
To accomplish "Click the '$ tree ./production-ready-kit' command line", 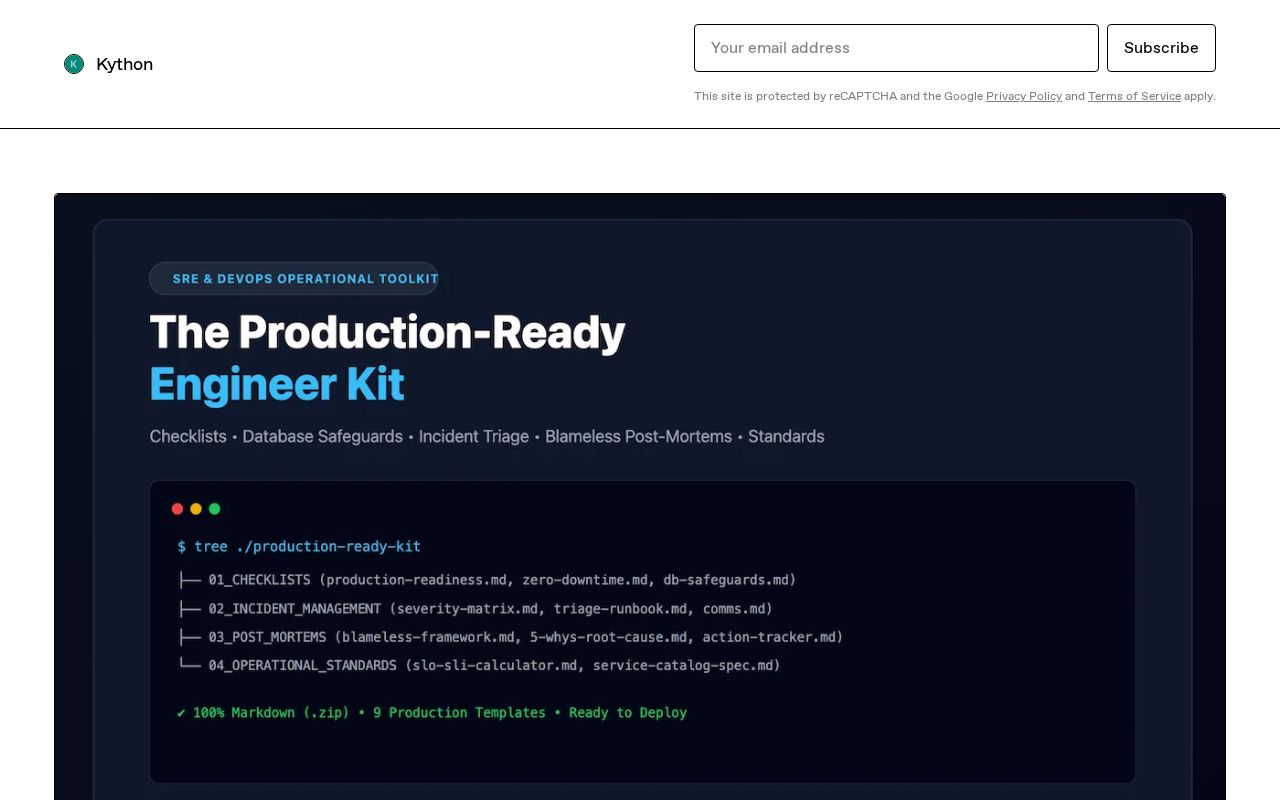I will (299, 547).
